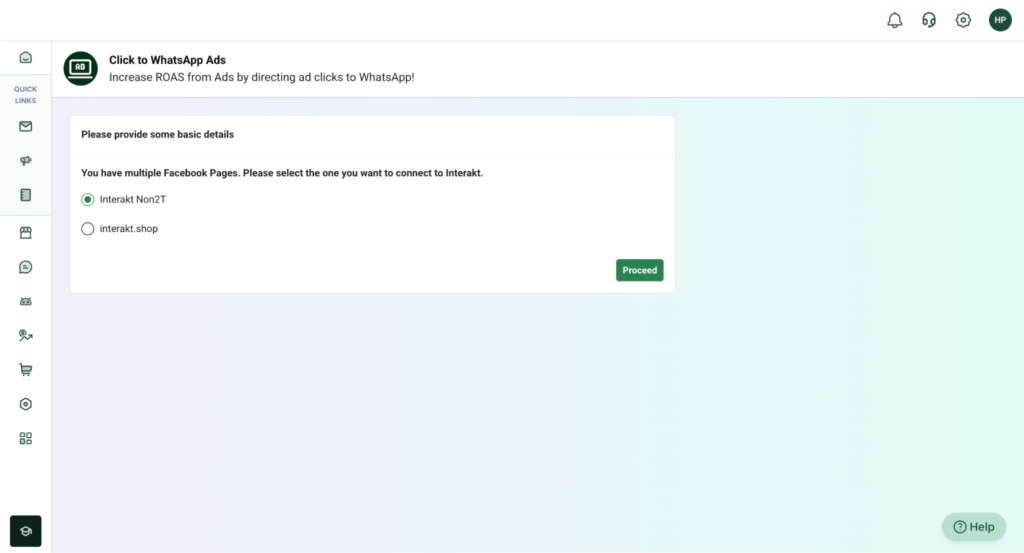Open the inbox envelope icon
1024x553 pixels.
25,127
